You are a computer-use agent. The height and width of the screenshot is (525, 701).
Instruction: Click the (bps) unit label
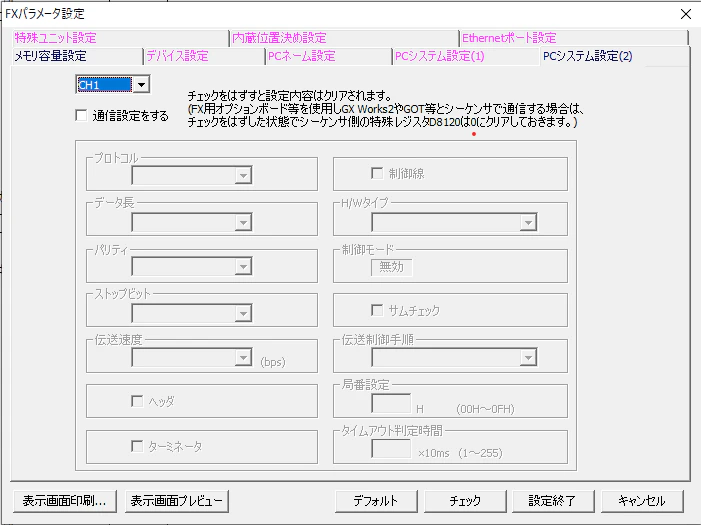point(273,362)
